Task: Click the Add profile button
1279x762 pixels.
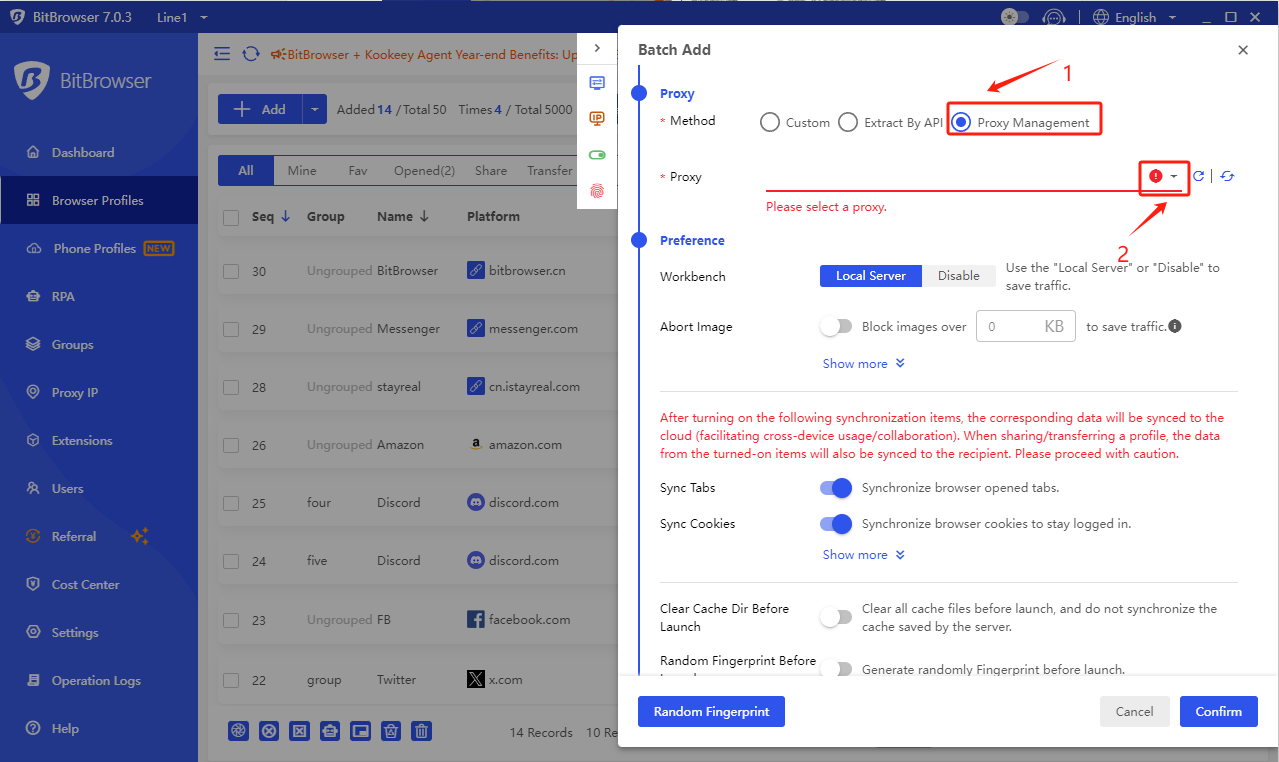Action: 260,109
